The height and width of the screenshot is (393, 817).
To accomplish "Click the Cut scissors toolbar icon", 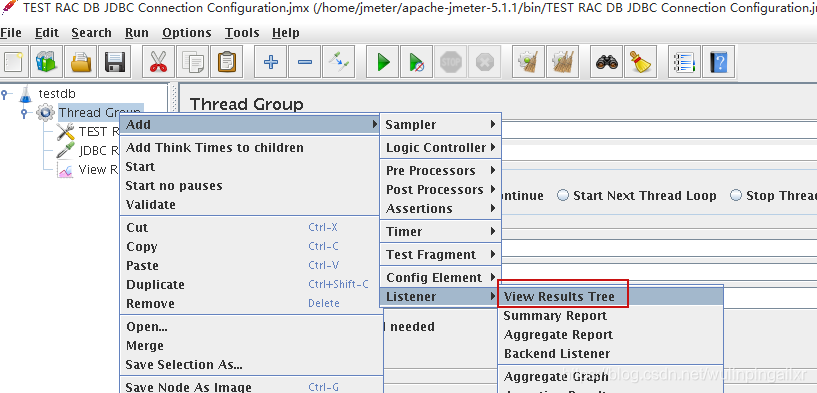I will (158, 62).
